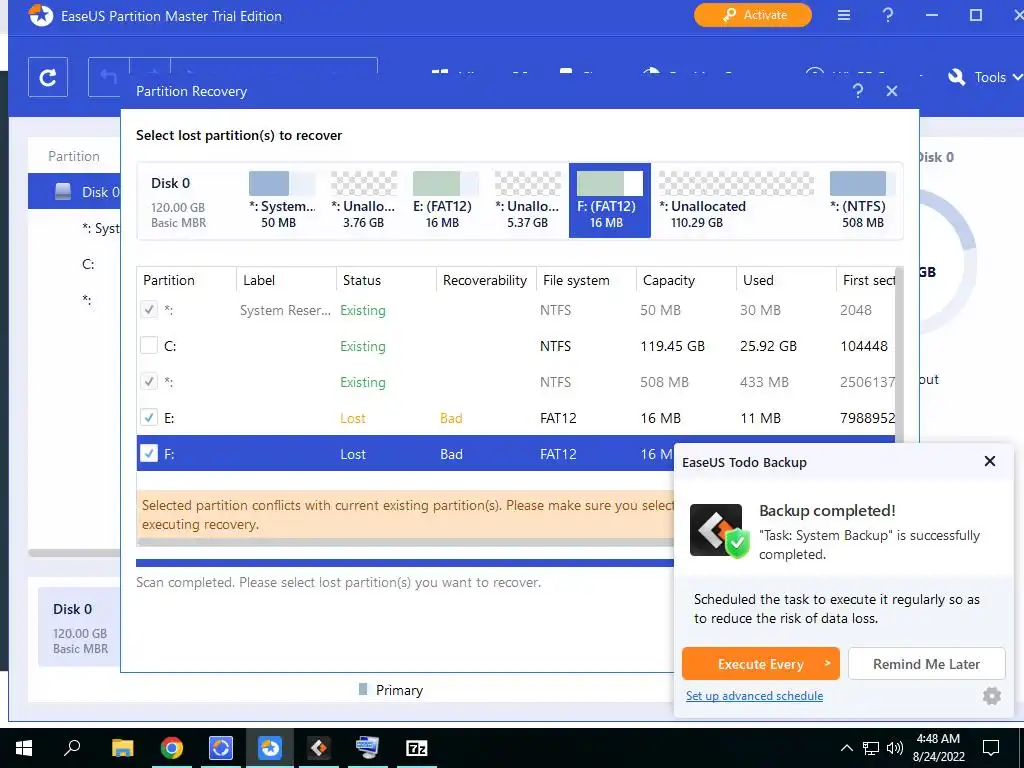Click the network icon in the system tray
The height and width of the screenshot is (768, 1024).
(x=871, y=748)
